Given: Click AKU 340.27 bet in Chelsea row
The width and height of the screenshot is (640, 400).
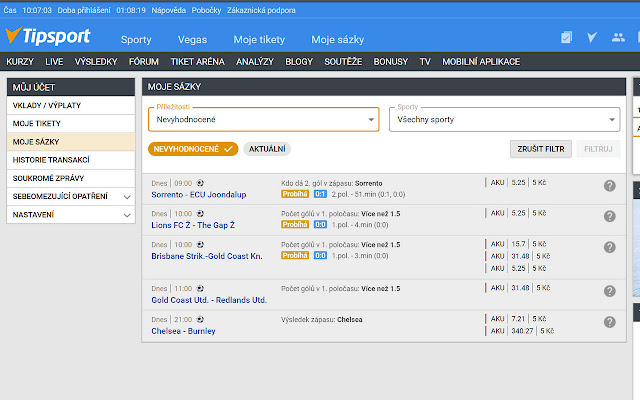Looking at the screenshot, I should click(x=520, y=331).
